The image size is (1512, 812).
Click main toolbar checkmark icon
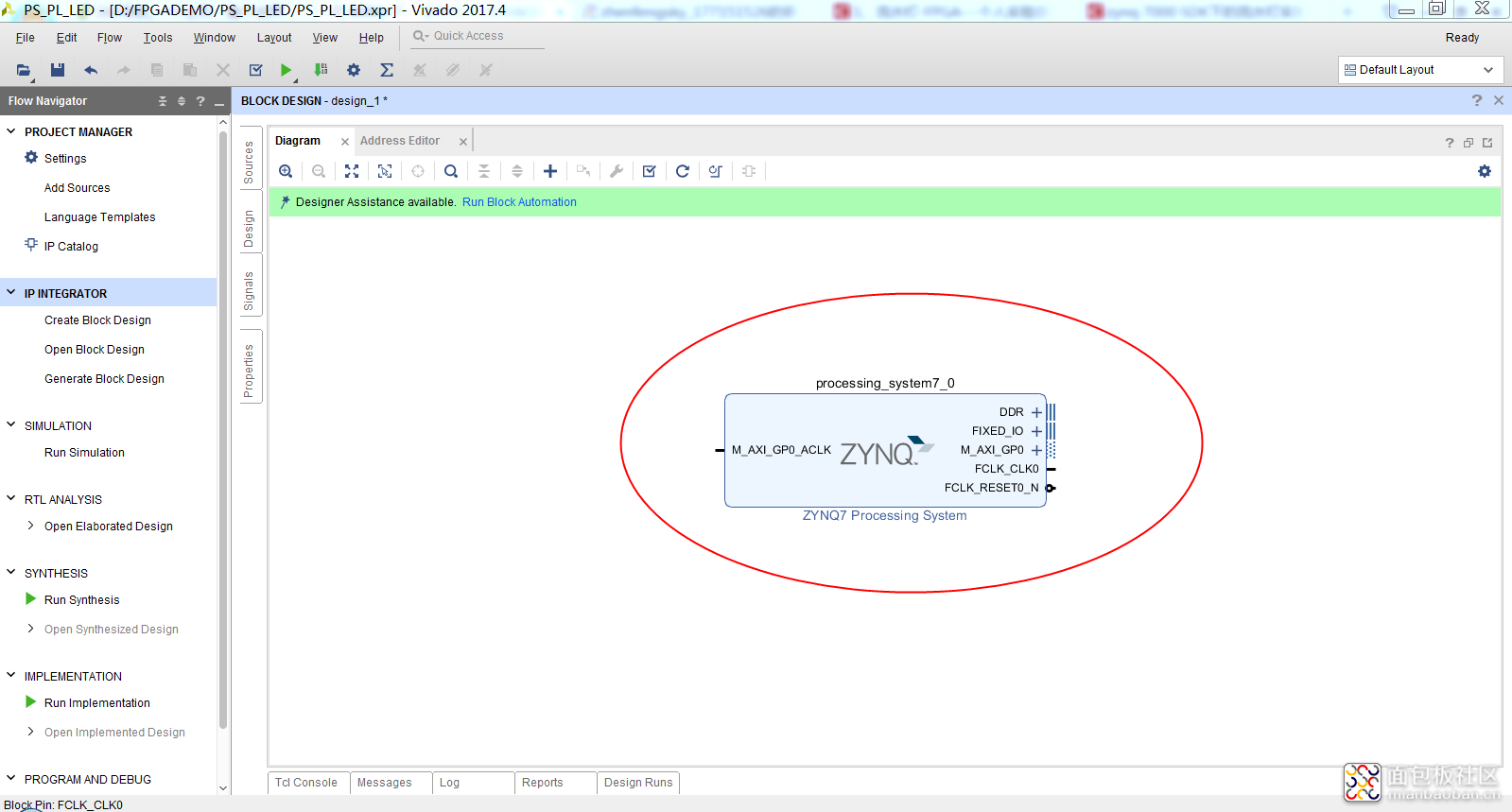(255, 70)
